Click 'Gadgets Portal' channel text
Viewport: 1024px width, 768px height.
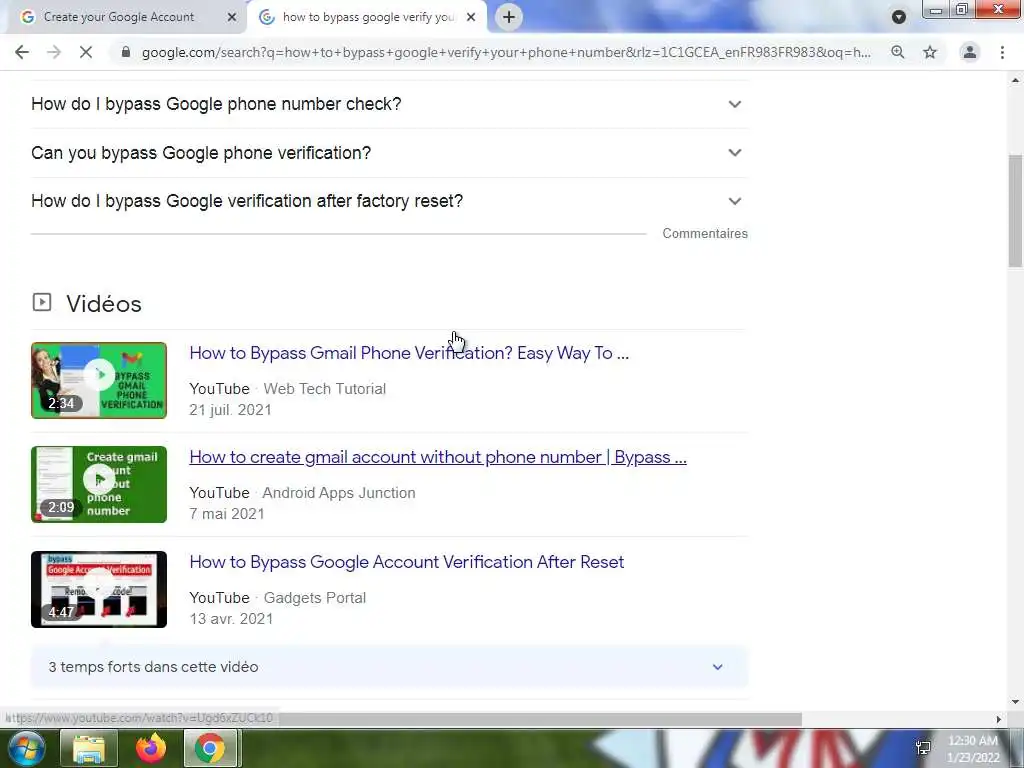[315, 598]
